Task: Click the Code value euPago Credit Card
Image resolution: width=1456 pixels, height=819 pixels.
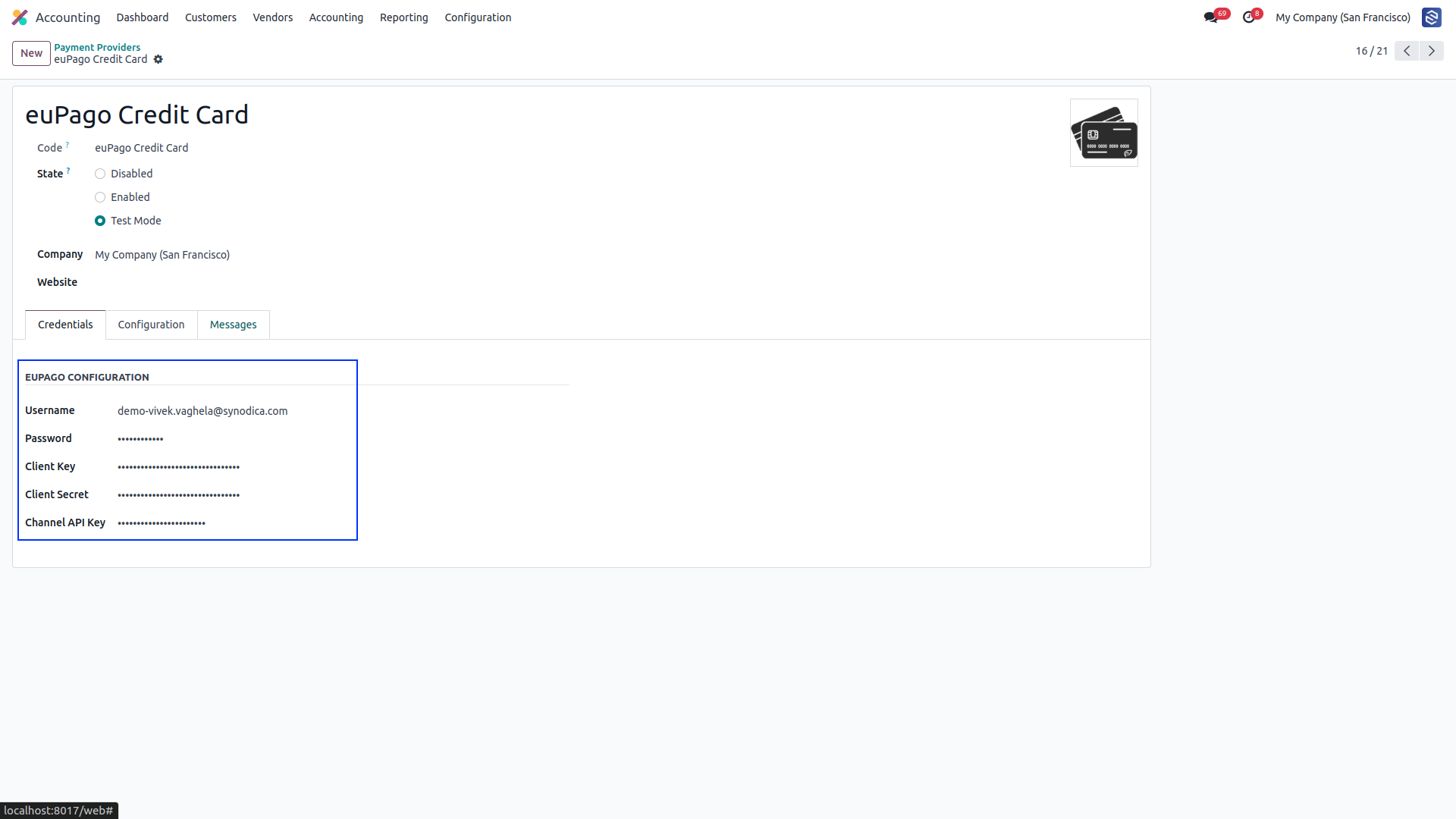Action: pos(141,148)
